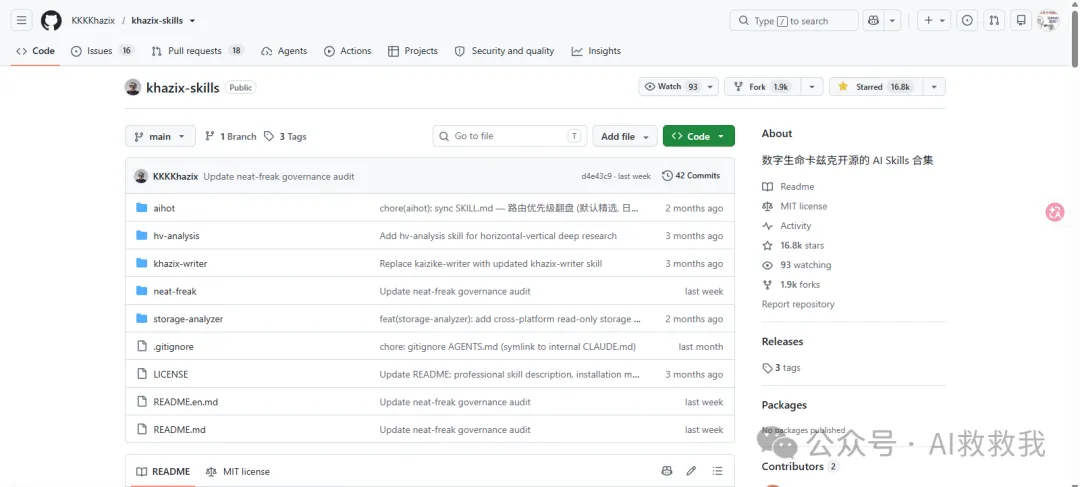Image resolution: width=1080 pixels, height=487 pixels.
Task: Click the khazix-writer folder icon
Action: coord(142,263)
